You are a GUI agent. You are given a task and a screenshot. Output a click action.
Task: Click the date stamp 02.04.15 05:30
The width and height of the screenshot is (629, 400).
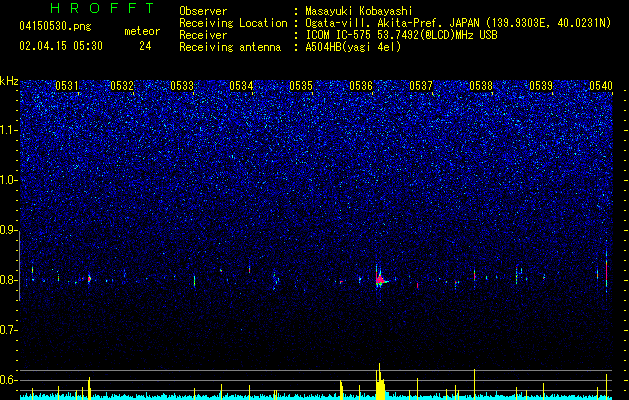[61, 46]
